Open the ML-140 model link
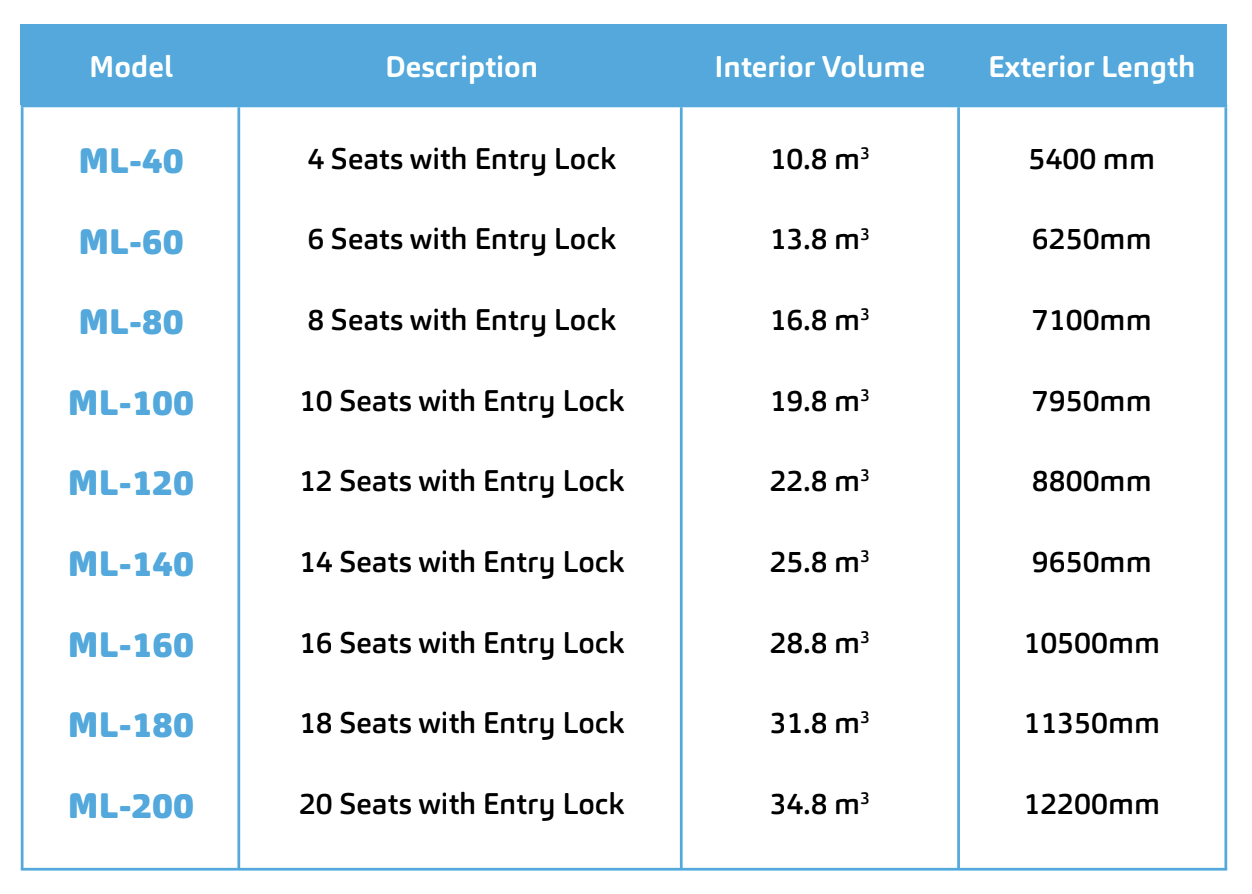Screen dimensions: 1252x894 click(131, 564)
